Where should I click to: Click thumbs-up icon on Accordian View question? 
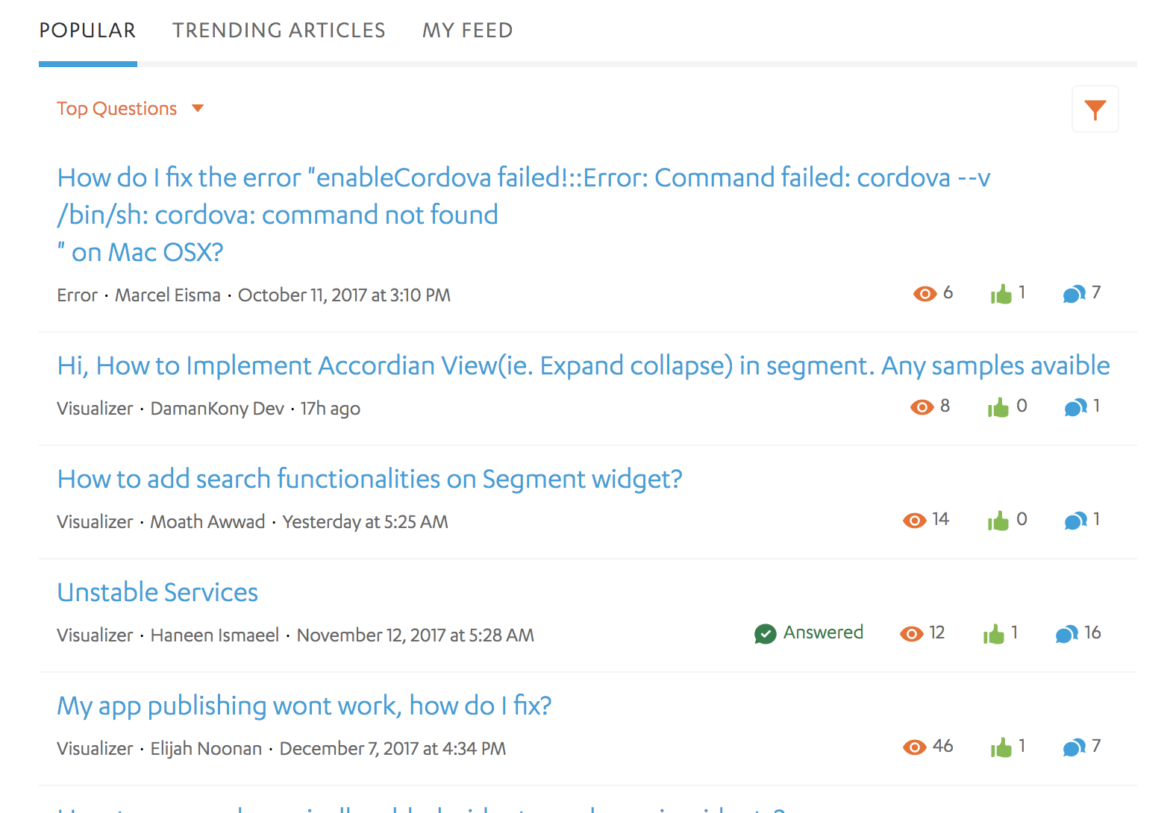[x=998, y=408]
